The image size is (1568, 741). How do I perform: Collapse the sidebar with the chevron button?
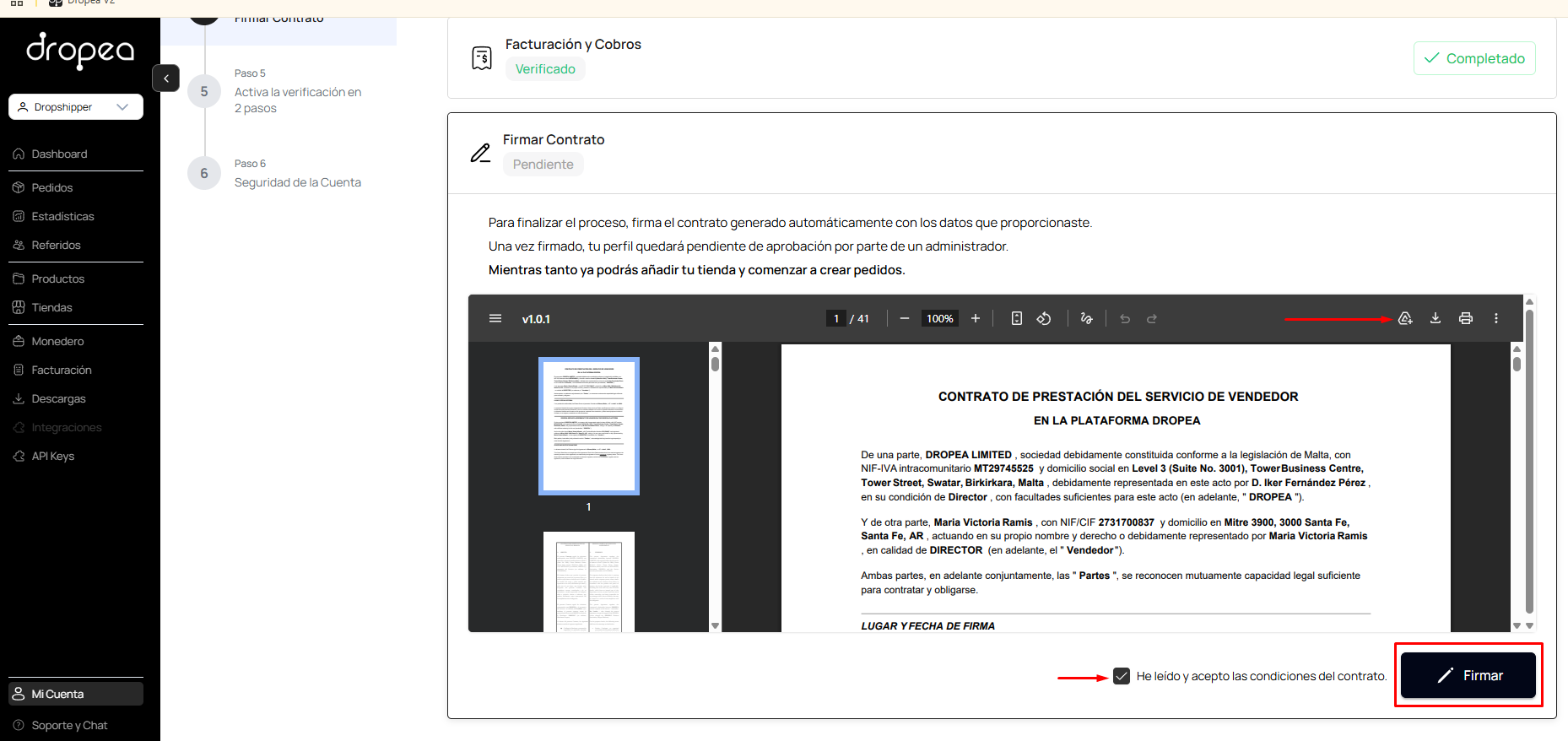(x=166, y=78)
